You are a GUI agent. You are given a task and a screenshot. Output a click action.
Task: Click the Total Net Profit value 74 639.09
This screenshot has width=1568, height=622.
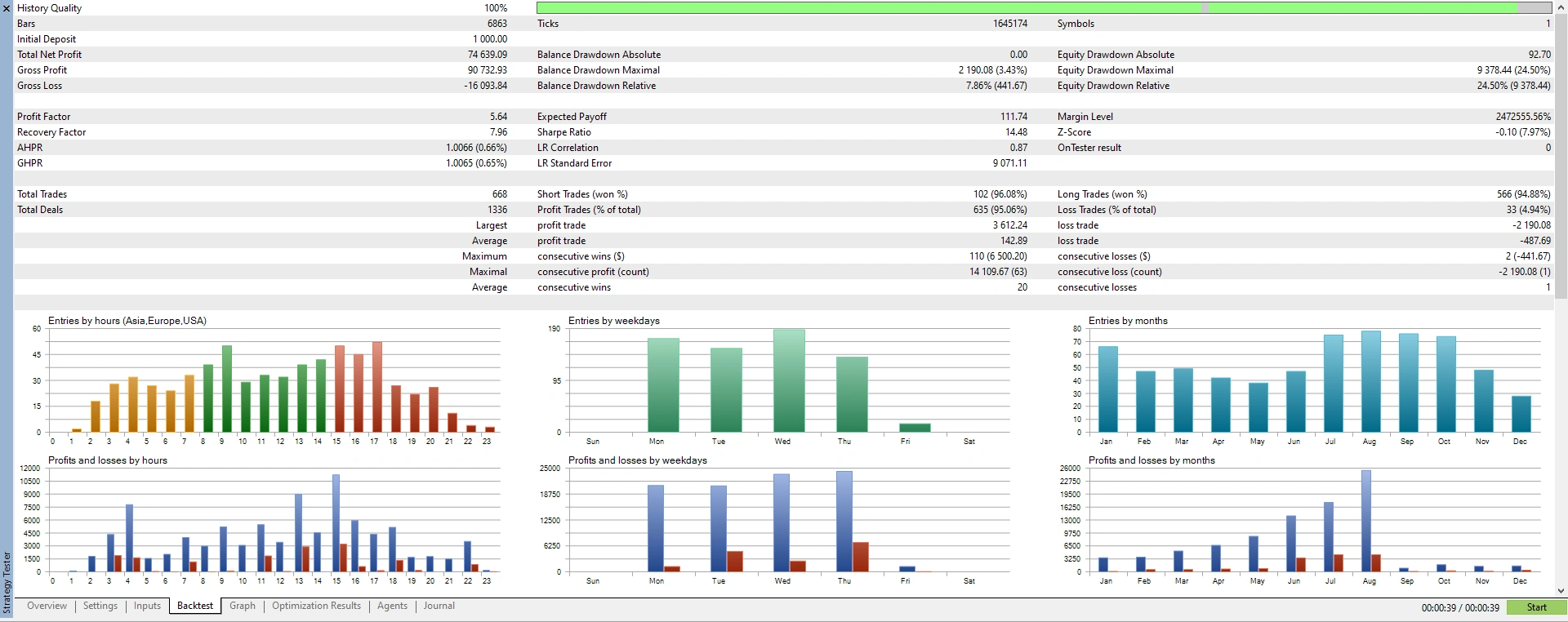pos(488,55)
